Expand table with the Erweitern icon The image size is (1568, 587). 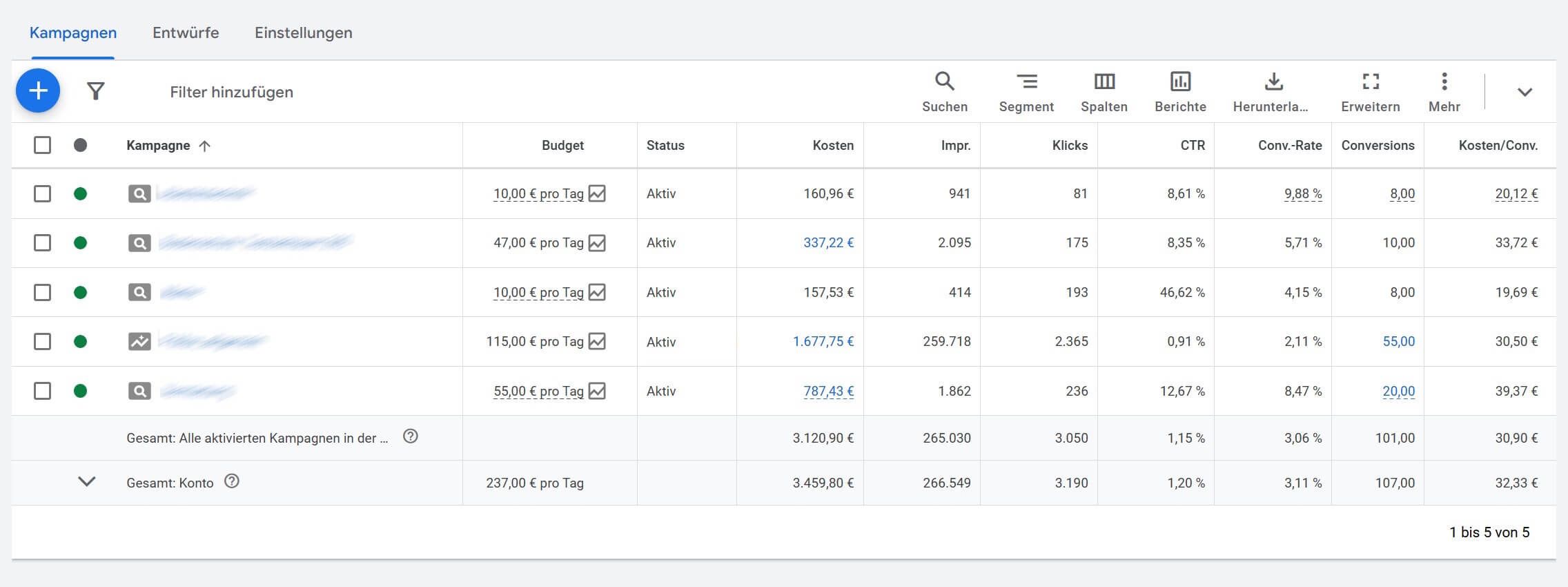click(1371, 91)
